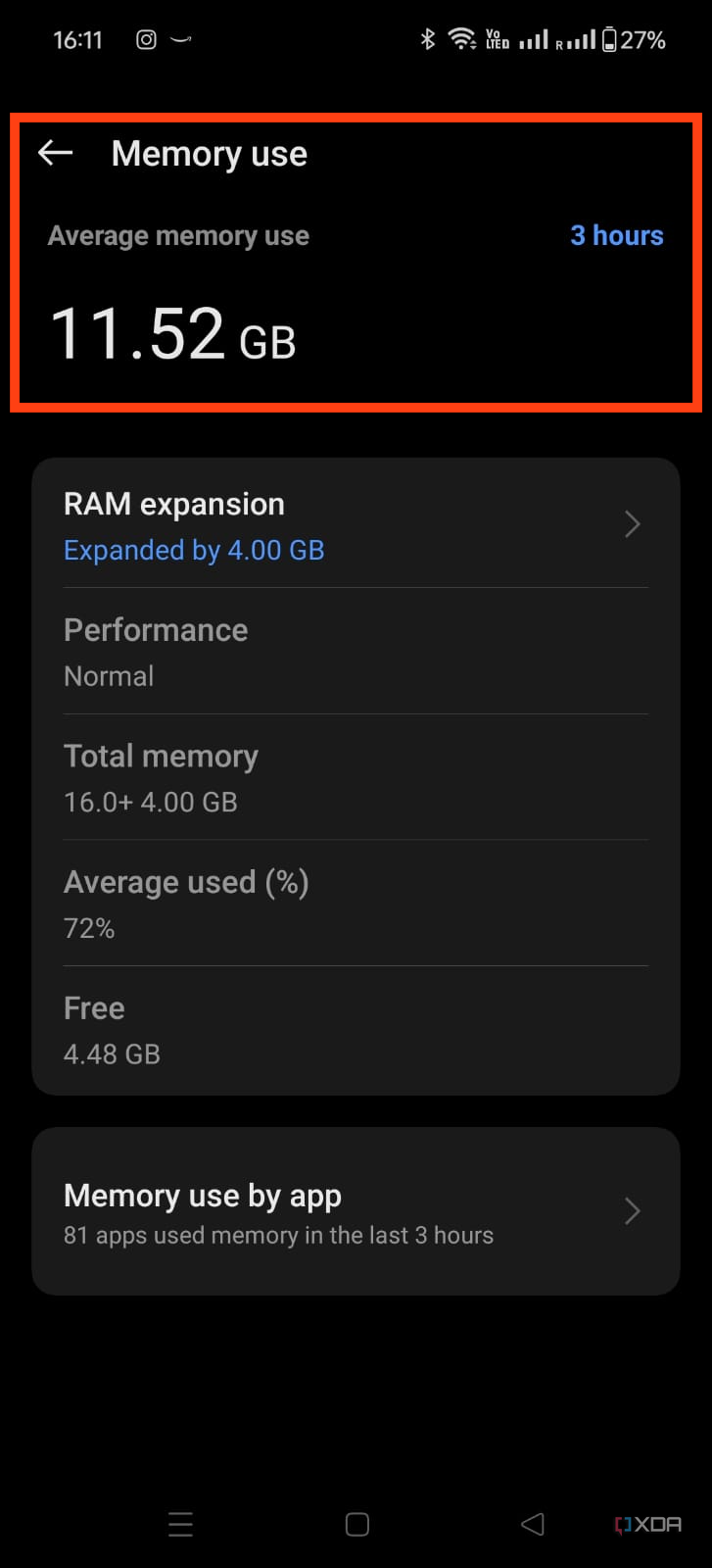Tap the Free 4.48 GB row
The height and width of the screenshot is (1568, 712).
pyautogui.click(x=356, y=1030)
